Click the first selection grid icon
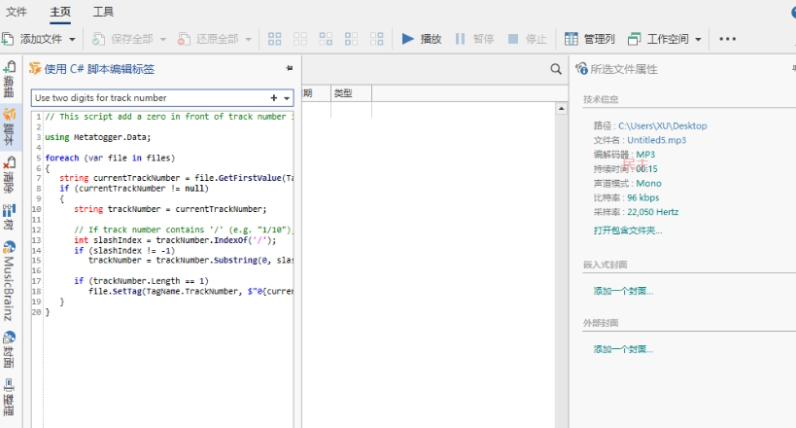This screenshot has width=796, height=428. (275, 39)
